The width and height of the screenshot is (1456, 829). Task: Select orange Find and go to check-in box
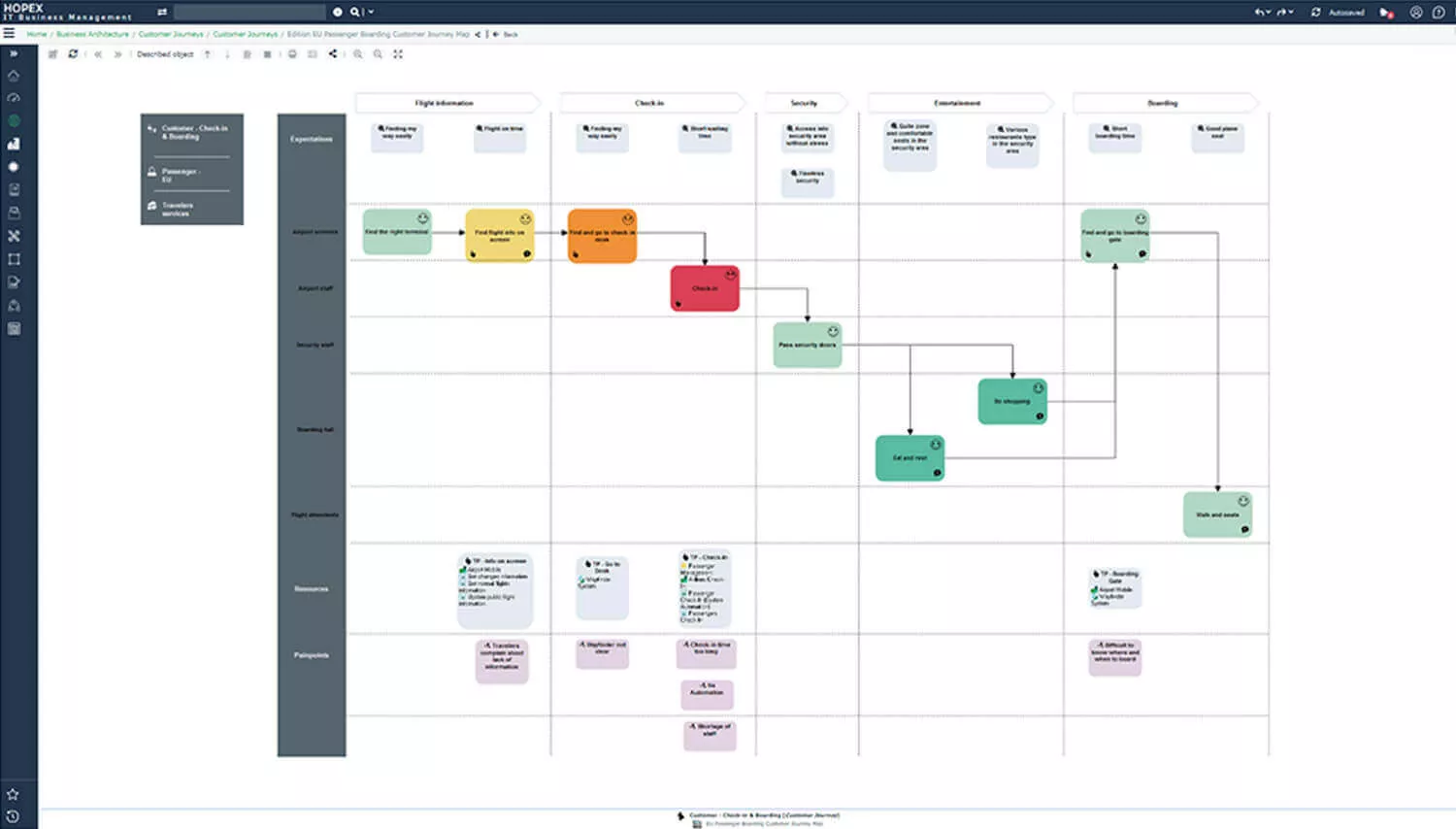(602, 236)
